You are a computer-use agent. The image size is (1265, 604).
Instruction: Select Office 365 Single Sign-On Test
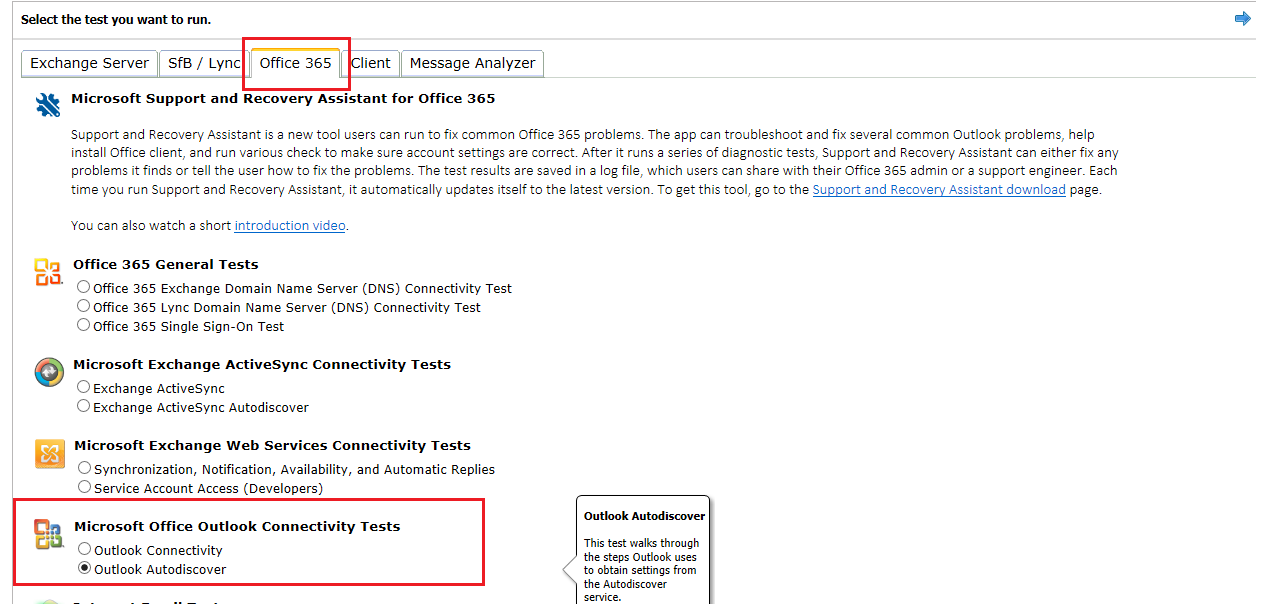click(84, 325)
